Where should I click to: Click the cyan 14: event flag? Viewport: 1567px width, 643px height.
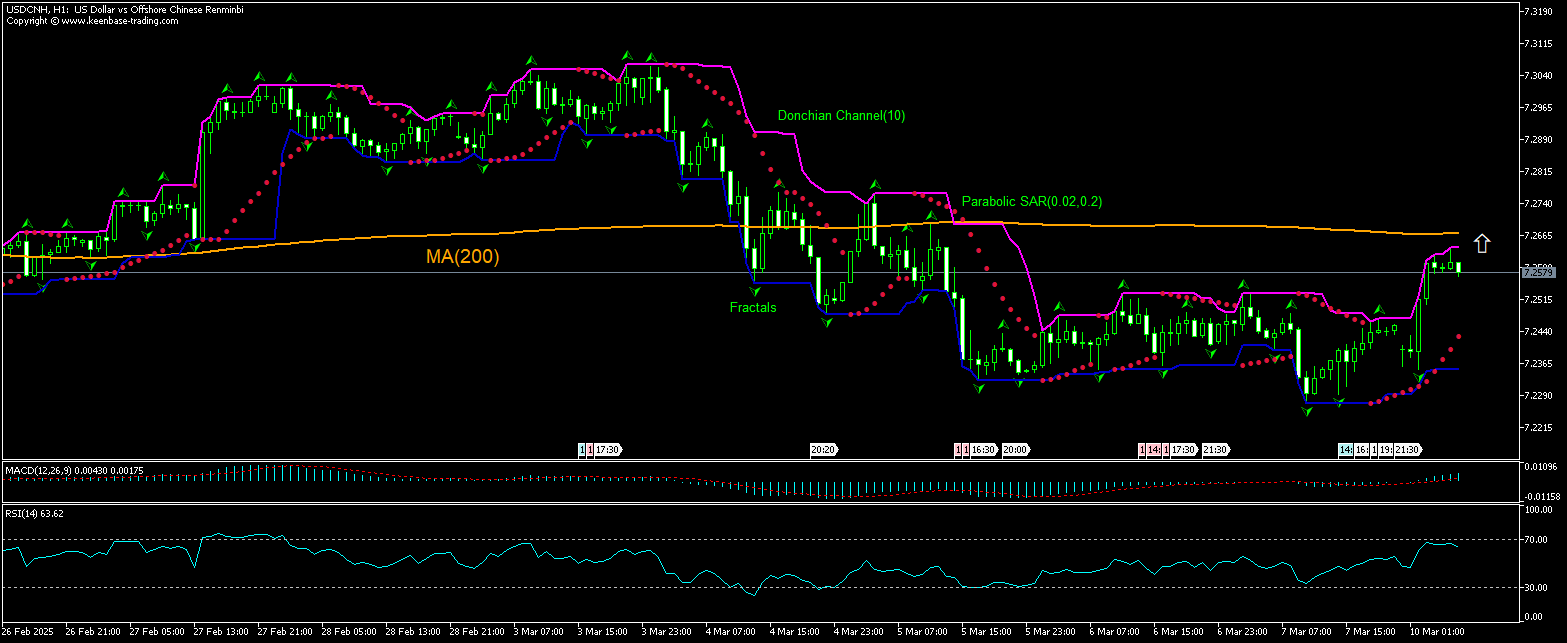pos(1346,450)
